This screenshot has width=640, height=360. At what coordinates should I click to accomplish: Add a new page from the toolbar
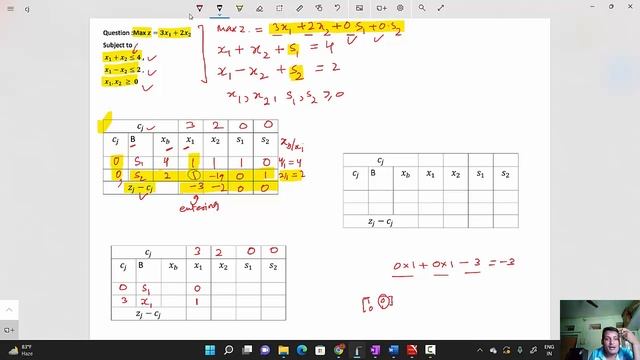click(381, 8)
